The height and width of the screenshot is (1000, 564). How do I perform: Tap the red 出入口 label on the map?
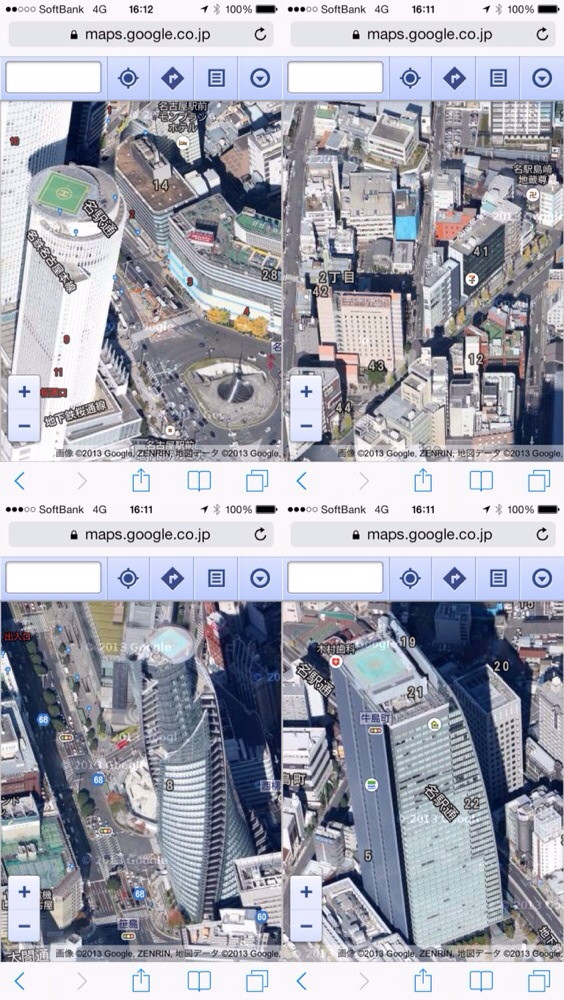pyautogui.click(x=17, y=636)
